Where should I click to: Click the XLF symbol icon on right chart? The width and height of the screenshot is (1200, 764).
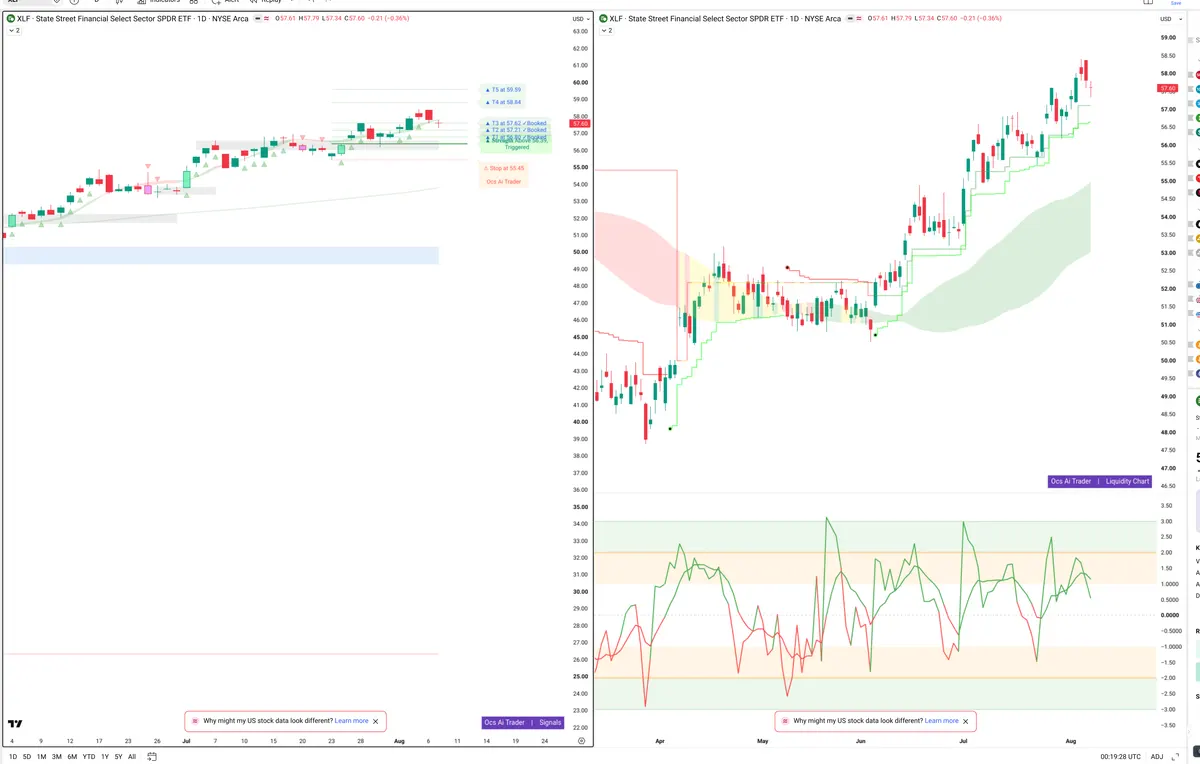tap(603, 19)
